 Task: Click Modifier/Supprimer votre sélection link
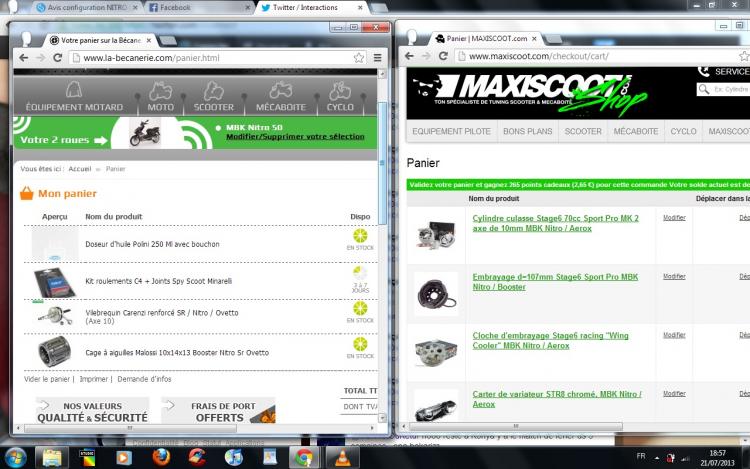pos(295,137)
